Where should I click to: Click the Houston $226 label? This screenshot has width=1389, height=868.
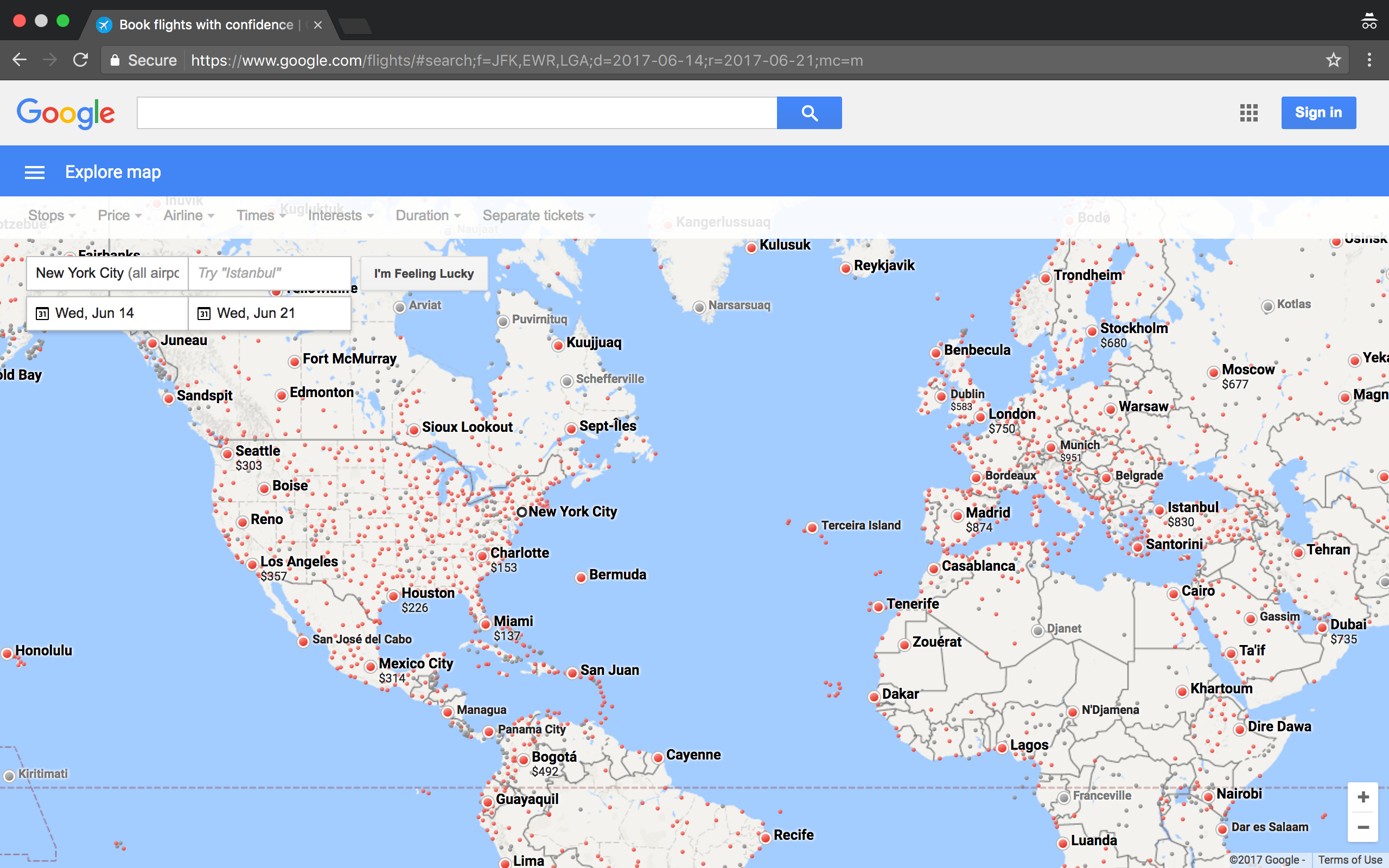(x=428, y=600)
